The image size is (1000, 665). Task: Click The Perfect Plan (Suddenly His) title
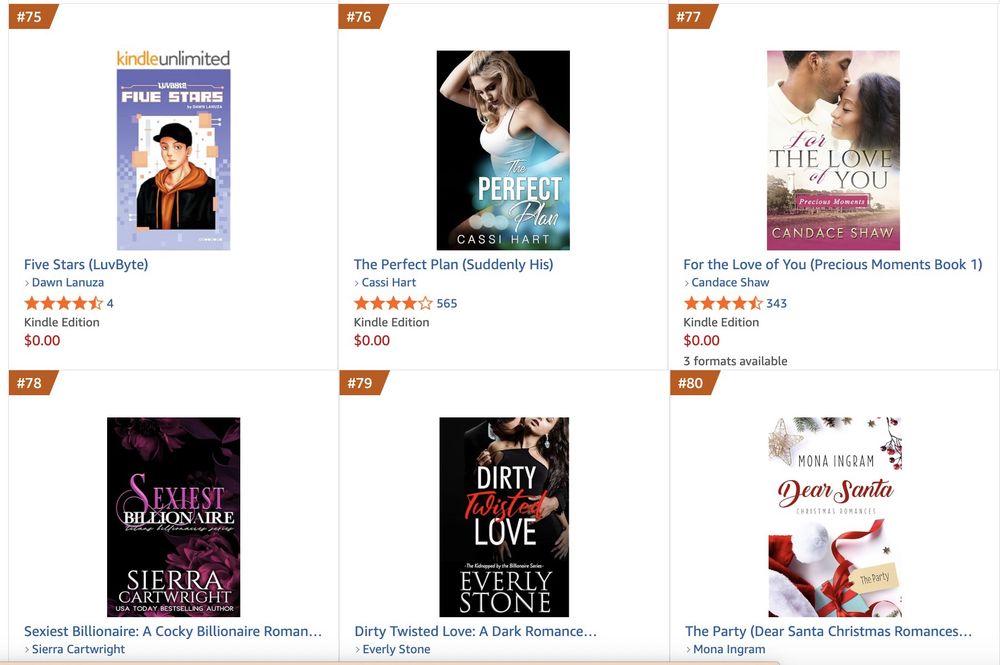coord(453,265)
